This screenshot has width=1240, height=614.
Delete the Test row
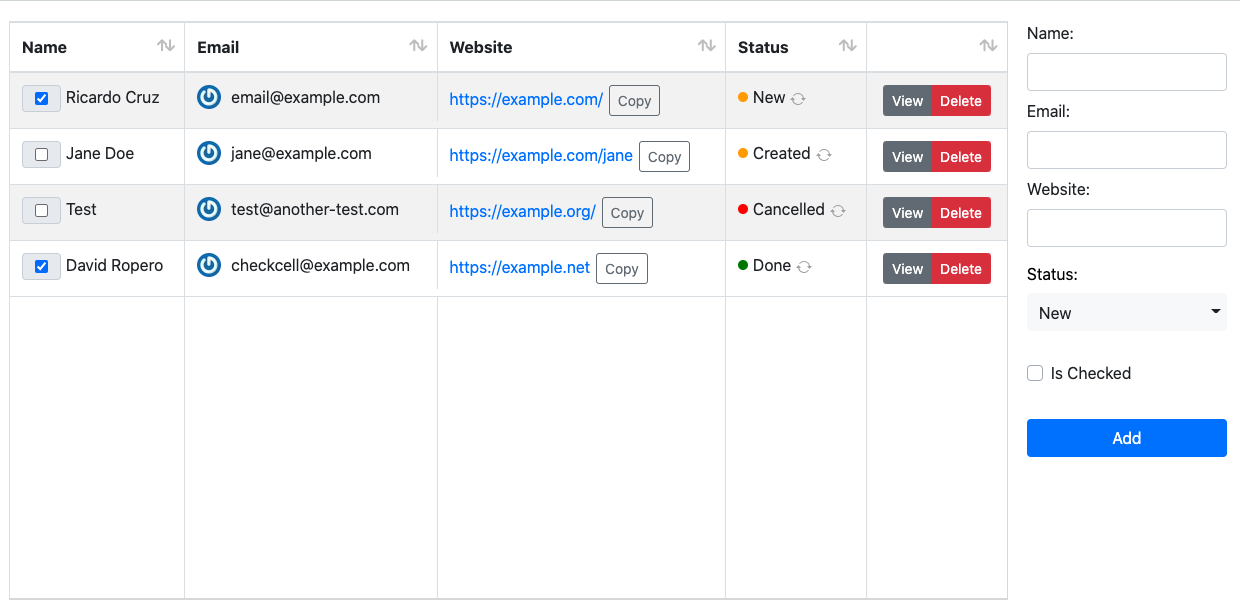(960, 213)
